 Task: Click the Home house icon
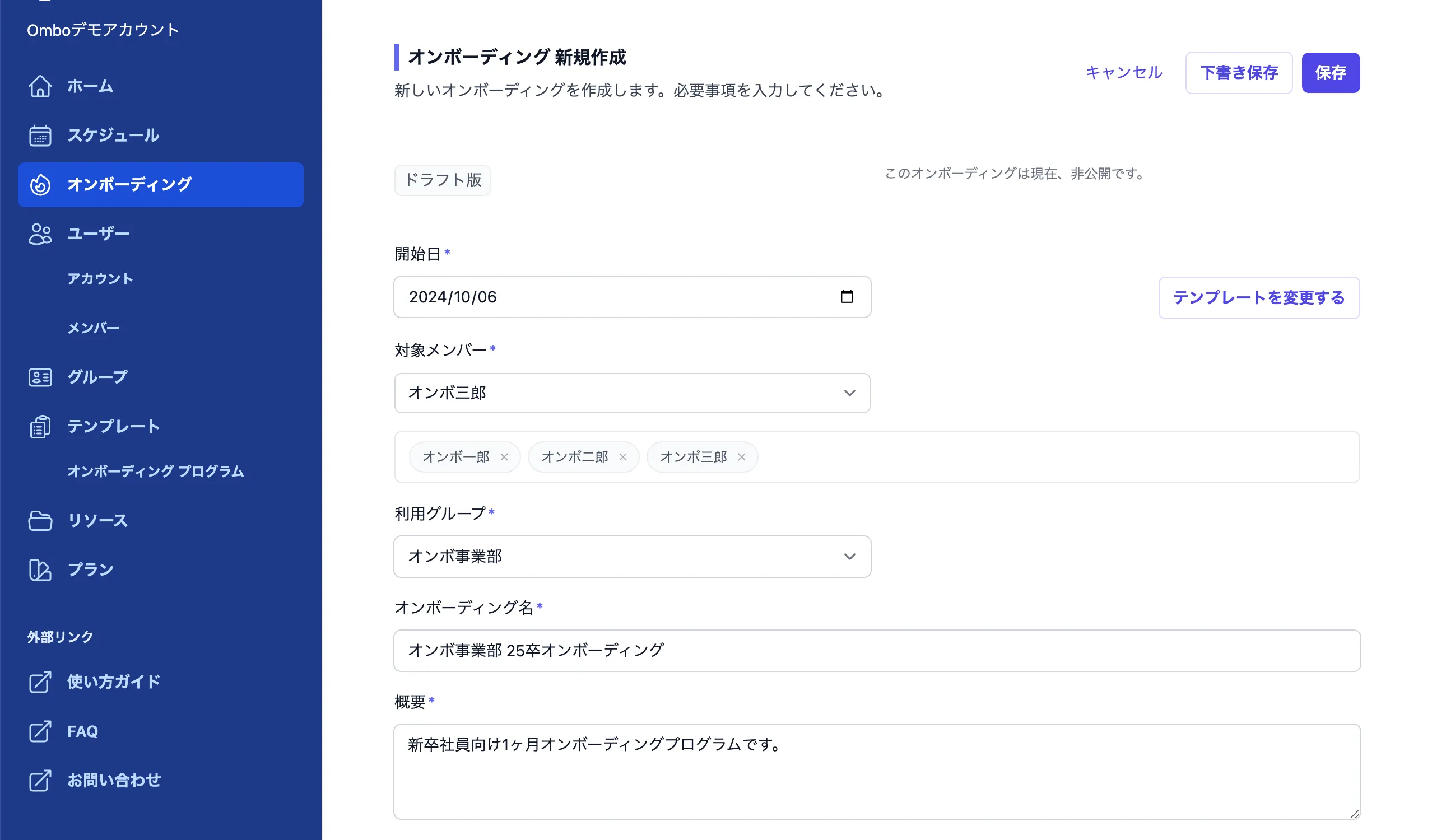click(x=40, y=86)
